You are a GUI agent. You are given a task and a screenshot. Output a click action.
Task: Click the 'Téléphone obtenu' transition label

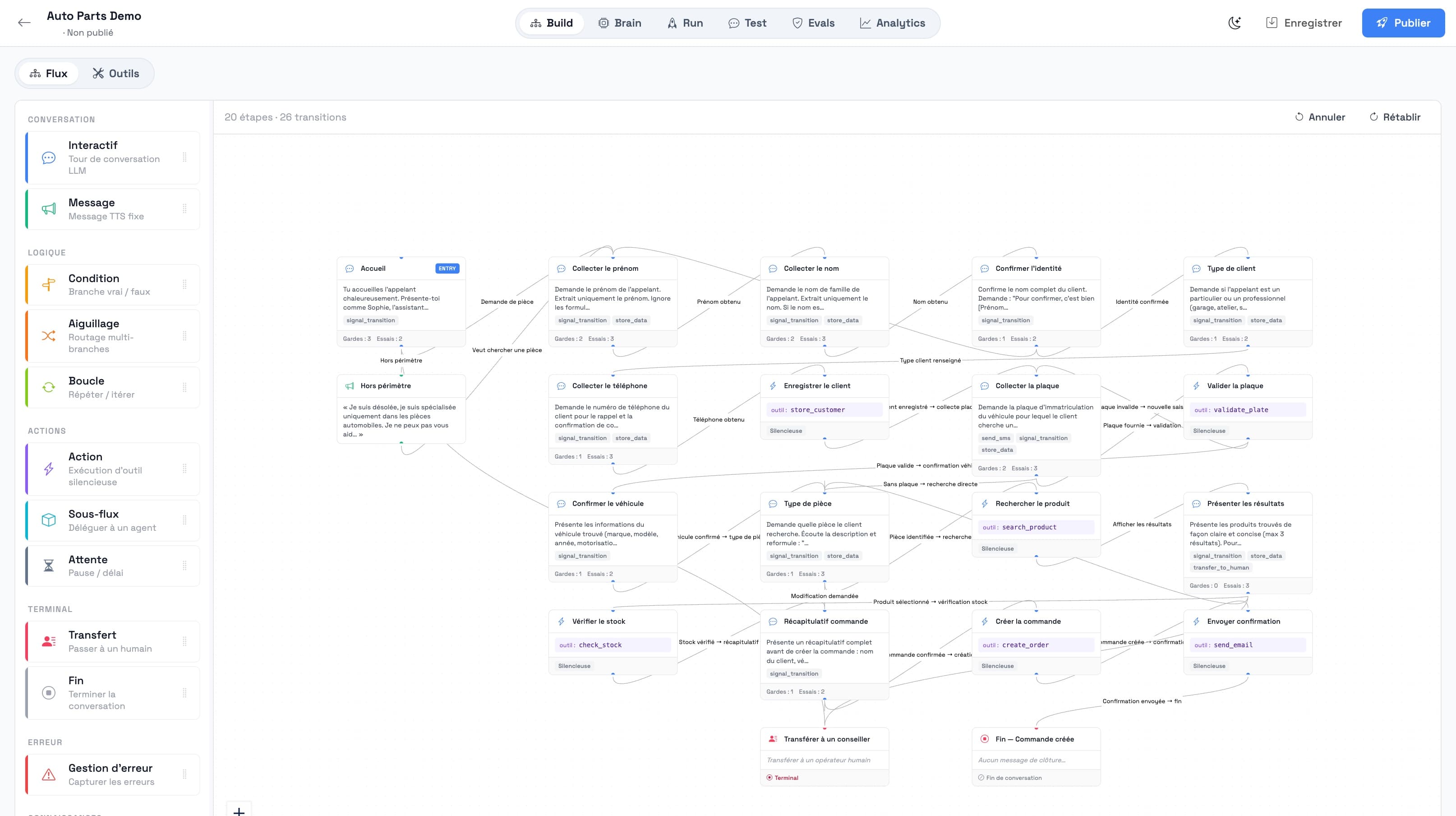719,419
